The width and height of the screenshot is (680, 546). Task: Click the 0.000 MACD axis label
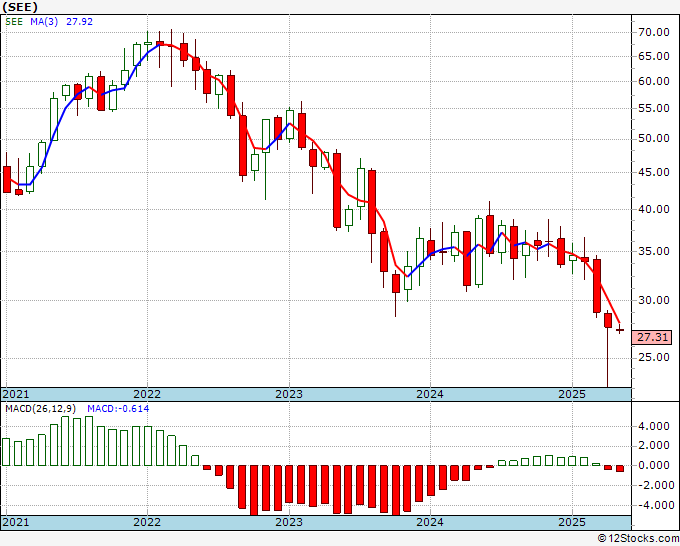[656, 465]
